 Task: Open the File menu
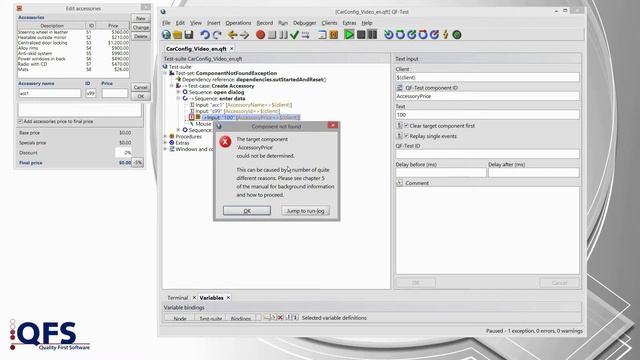pyautogui.click(x=166, y=23)
